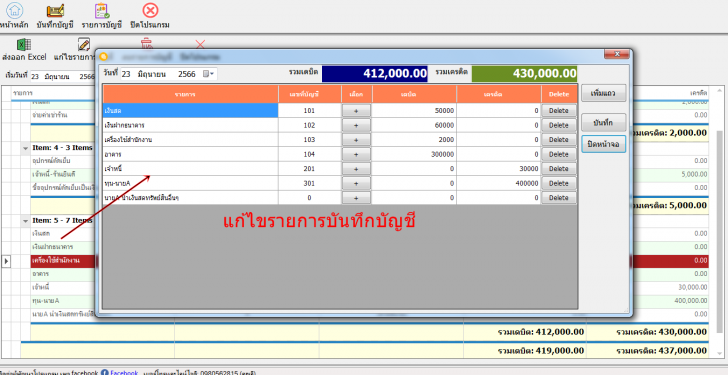The image size is (728, 375).
Task: Select the เครื่องใช้สำนักงาน cell in dialog grid
Action: [191, 140]
